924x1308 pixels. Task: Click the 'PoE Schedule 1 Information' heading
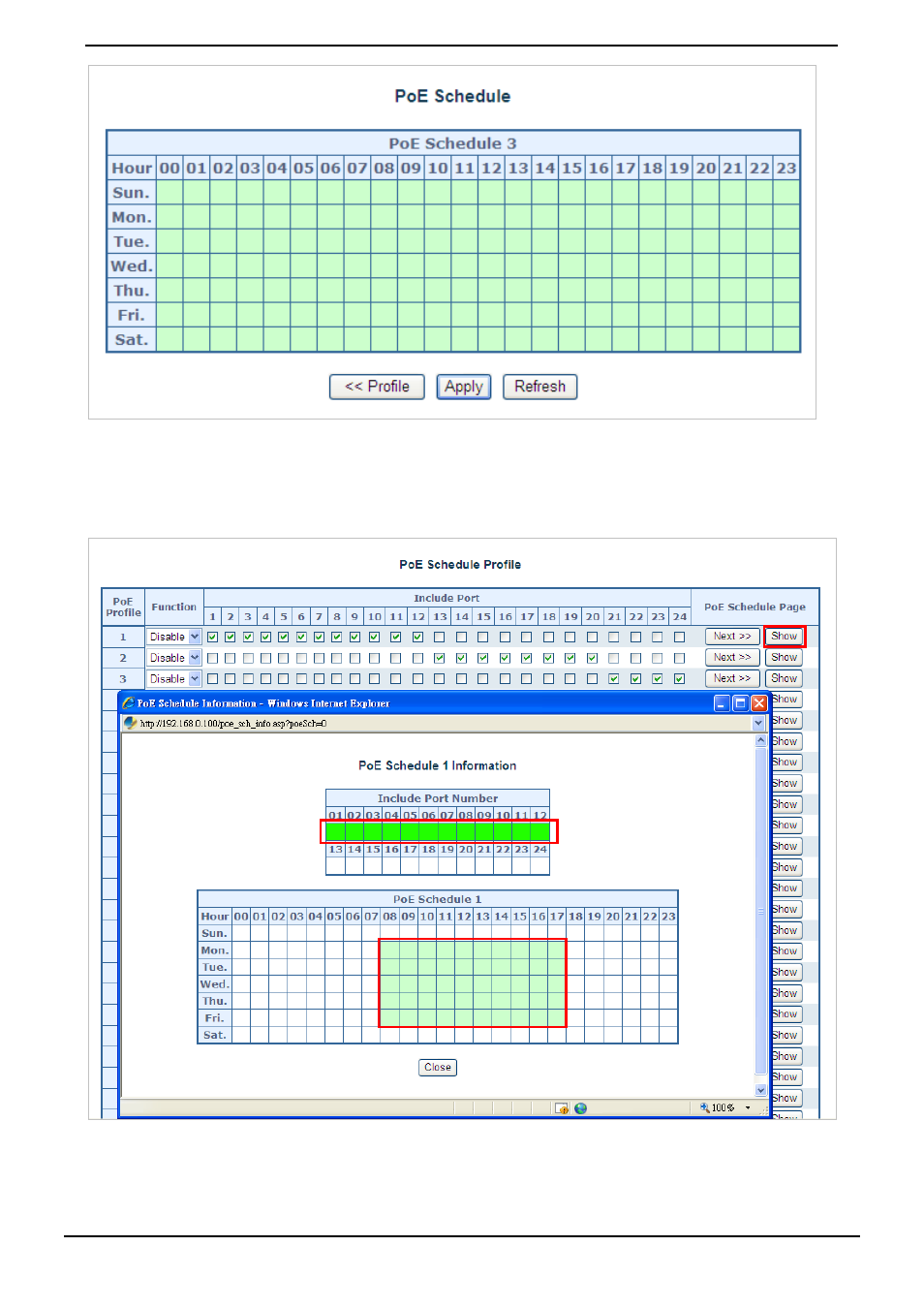[x=438, y=765]
